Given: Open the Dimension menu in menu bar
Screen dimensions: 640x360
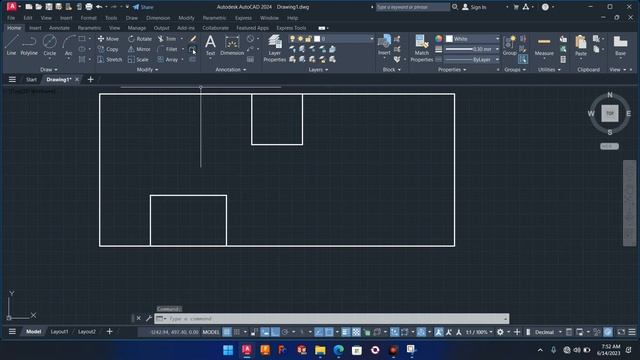Looking at the screenshot, I should click(x=158, y=18).
